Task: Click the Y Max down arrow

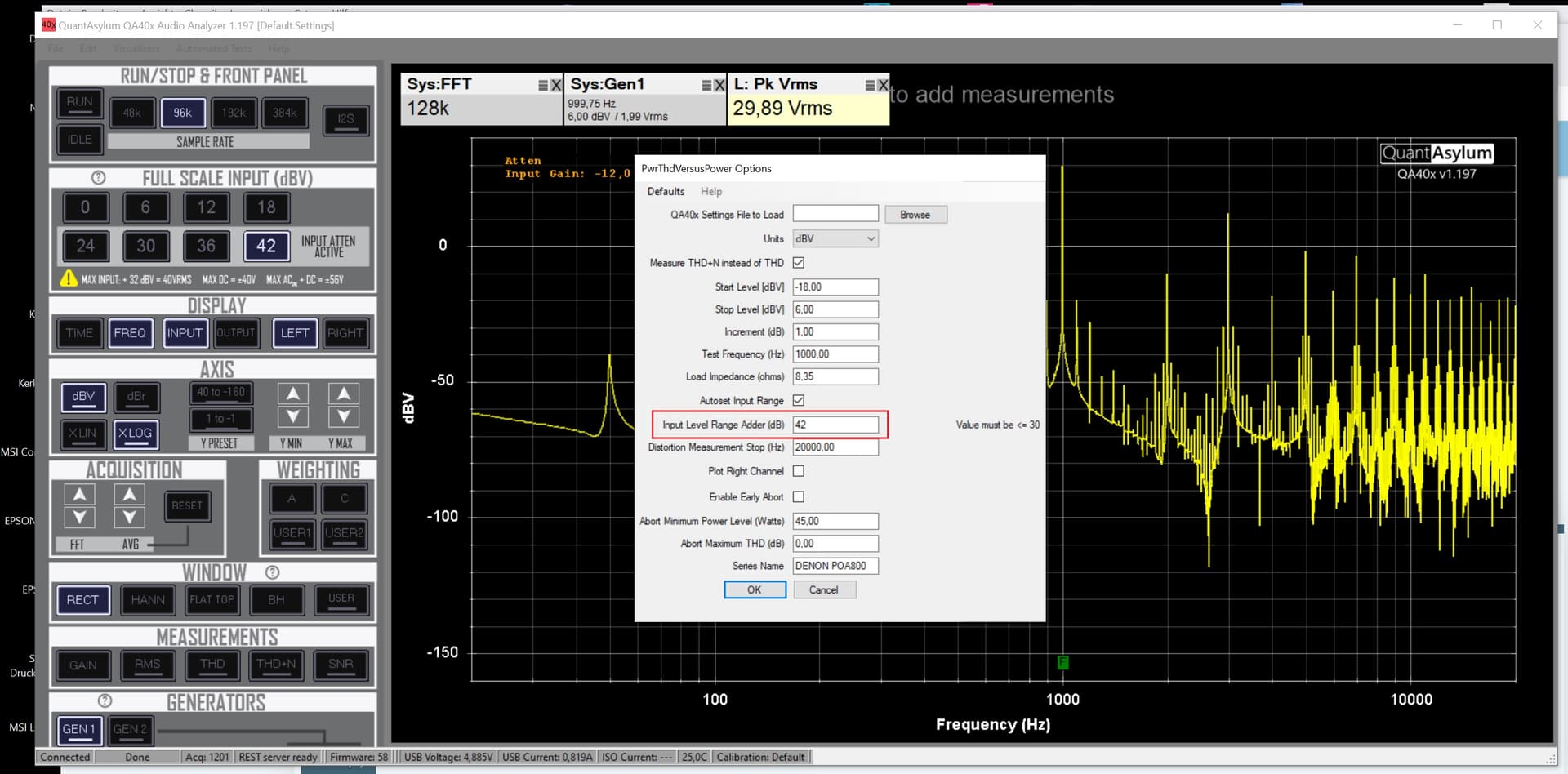Action: coord(344,417)
